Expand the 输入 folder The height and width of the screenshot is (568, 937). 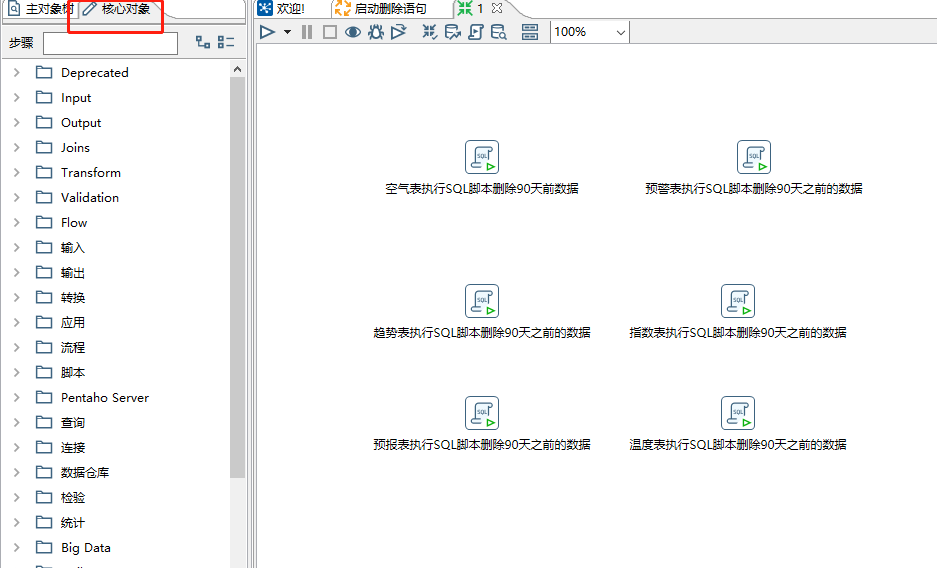coord(17,247)
